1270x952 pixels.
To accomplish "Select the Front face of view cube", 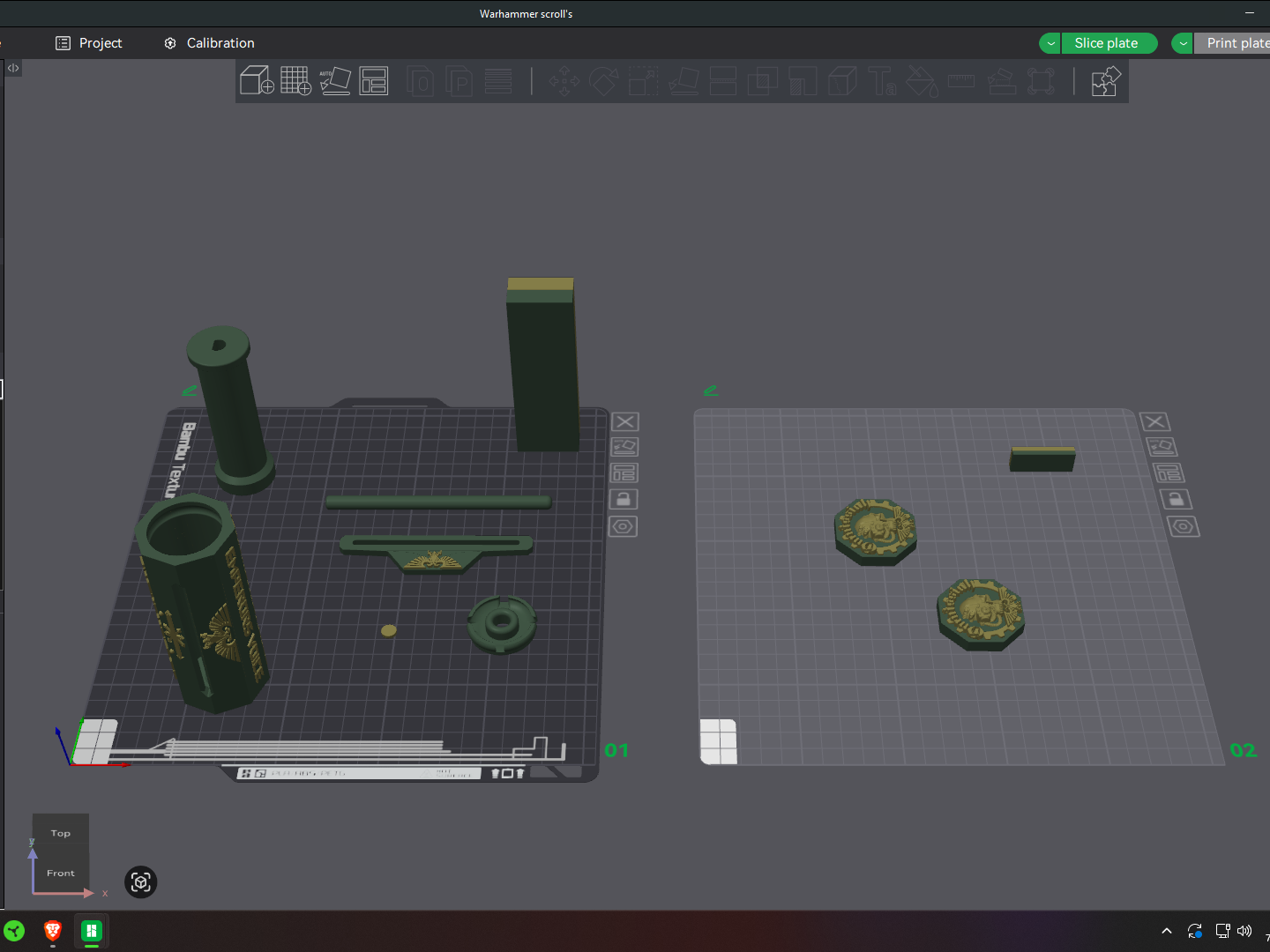I will [x=61, y=873].
